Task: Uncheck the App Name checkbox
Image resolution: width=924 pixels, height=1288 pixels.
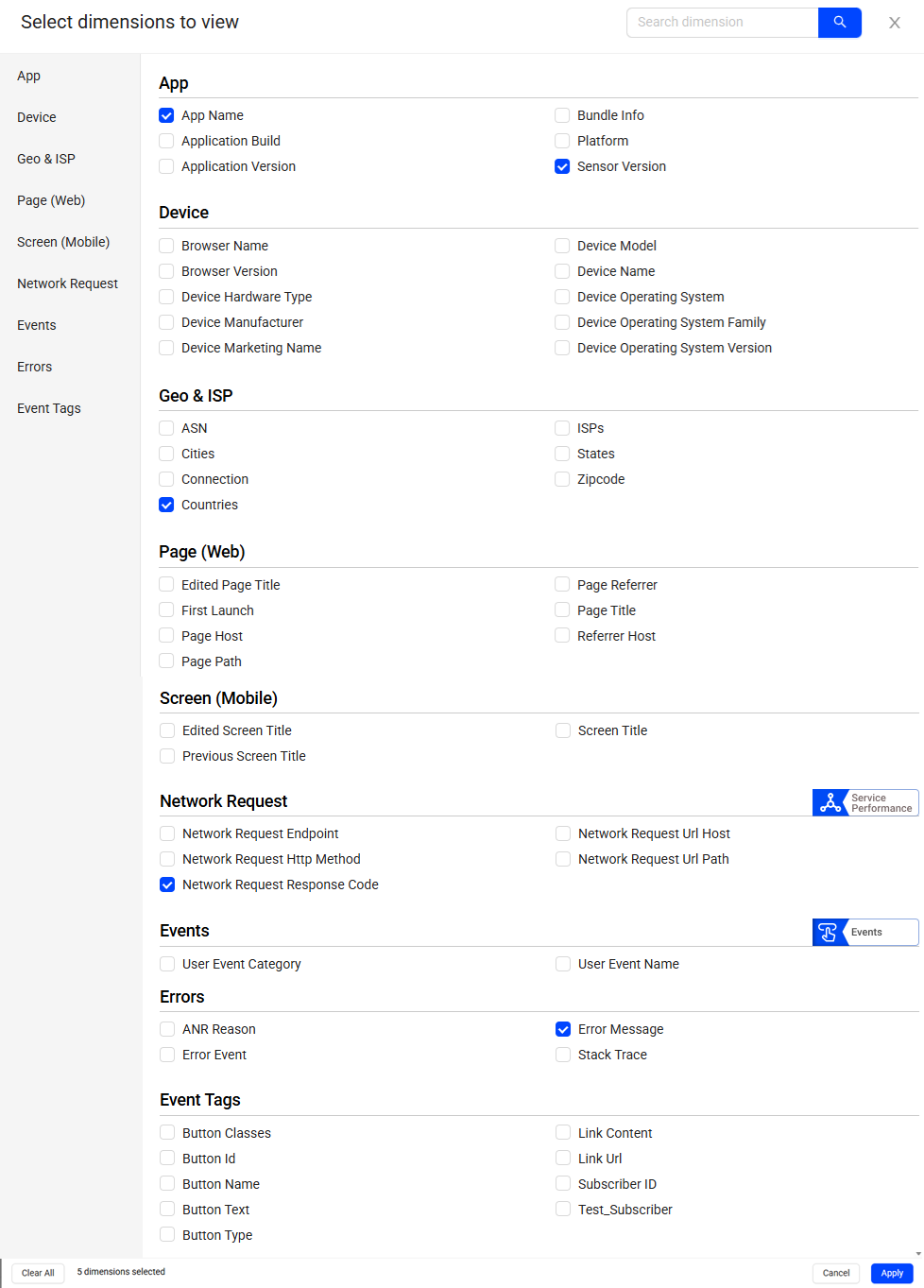Action: (x=166, y=115)
